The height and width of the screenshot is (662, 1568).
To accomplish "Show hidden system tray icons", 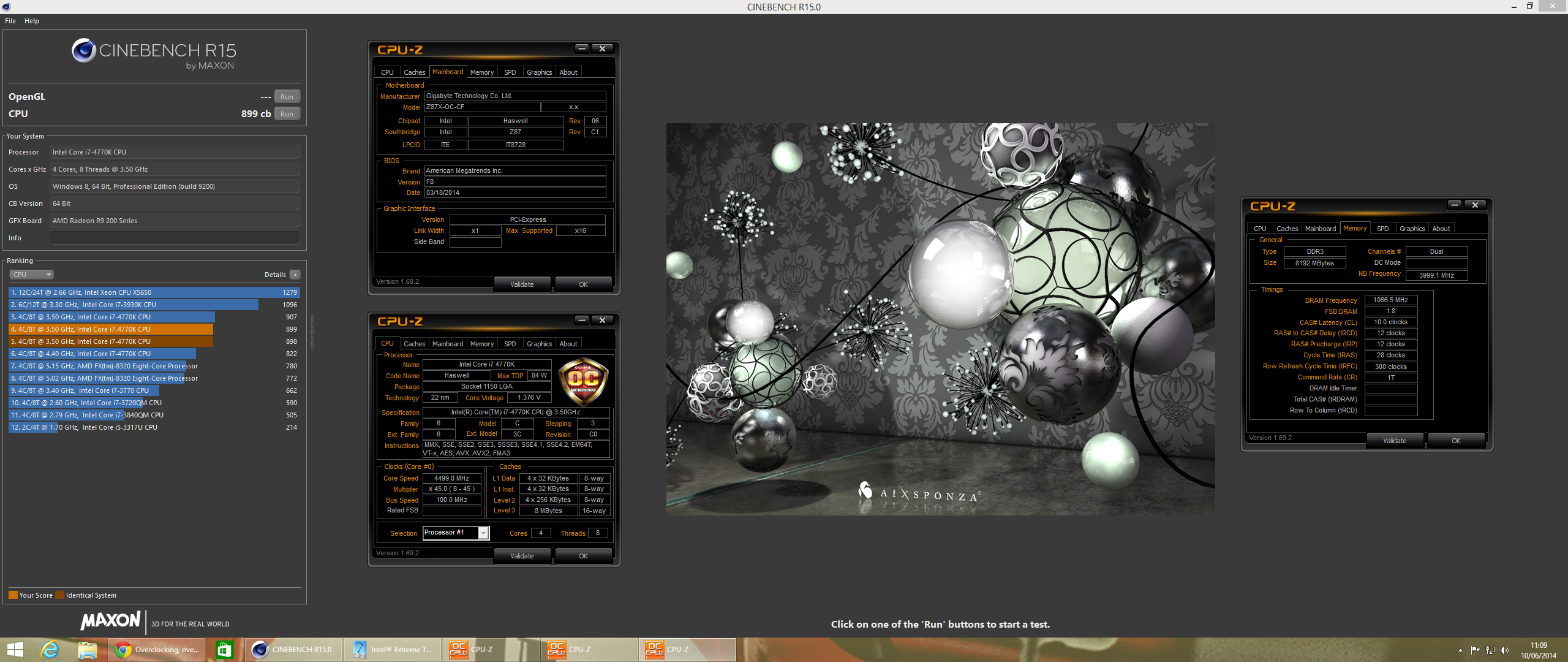I will coord(1460,650).
